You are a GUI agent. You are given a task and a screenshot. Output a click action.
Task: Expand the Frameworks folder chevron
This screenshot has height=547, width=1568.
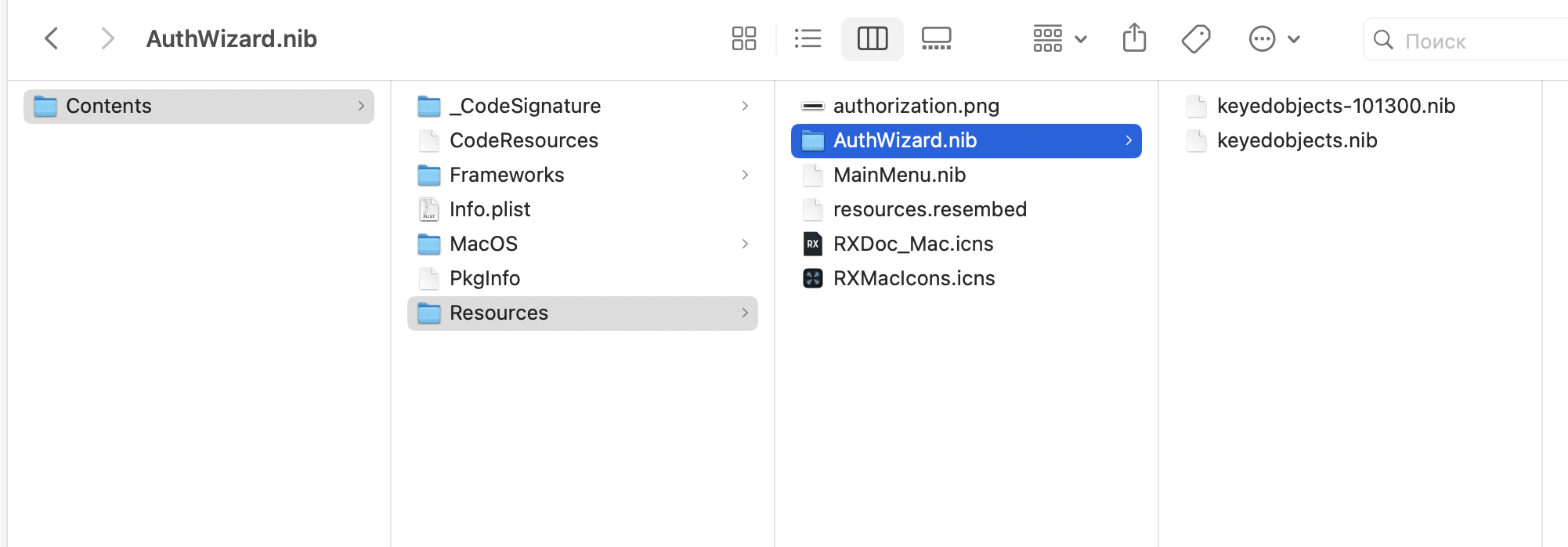coord(745,175)
